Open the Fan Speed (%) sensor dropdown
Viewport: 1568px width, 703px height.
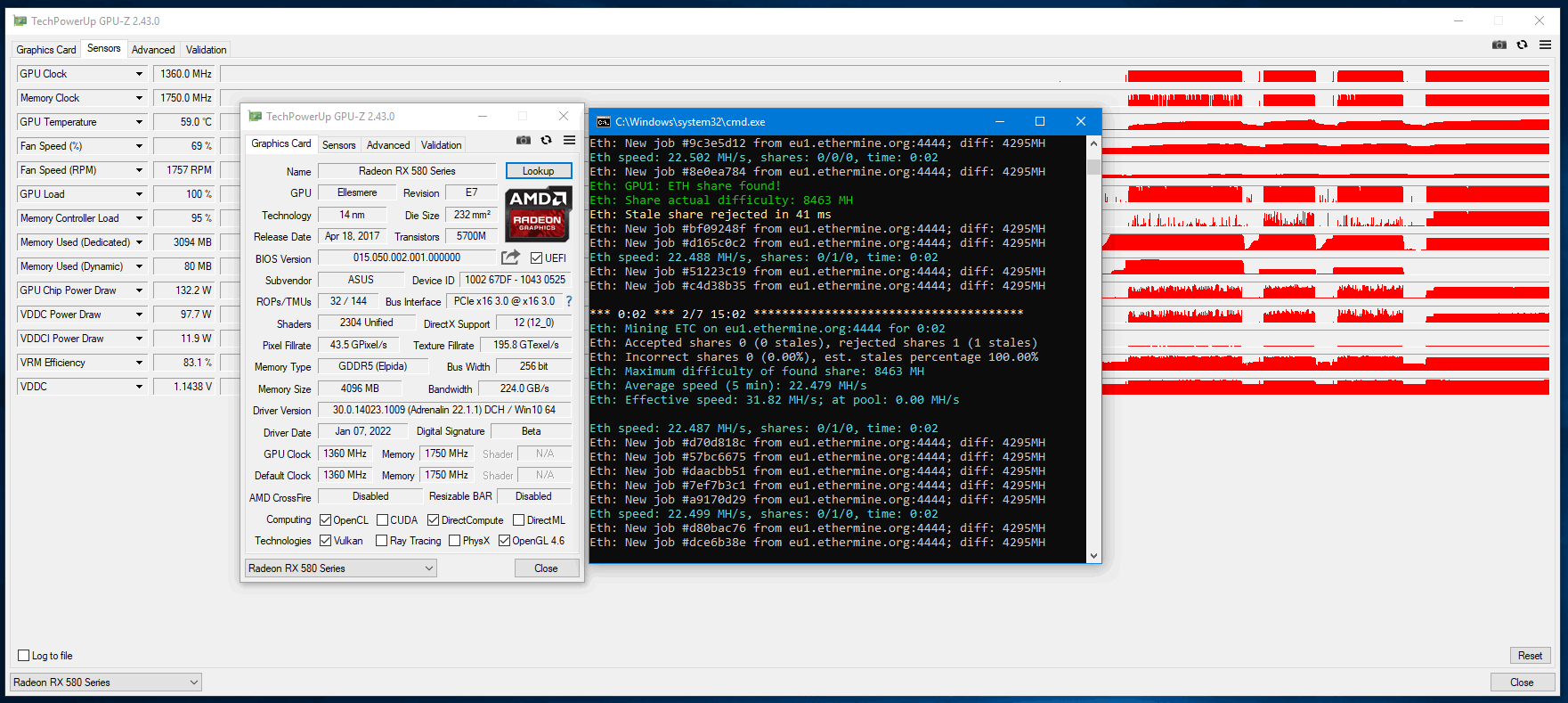[139, 146]
